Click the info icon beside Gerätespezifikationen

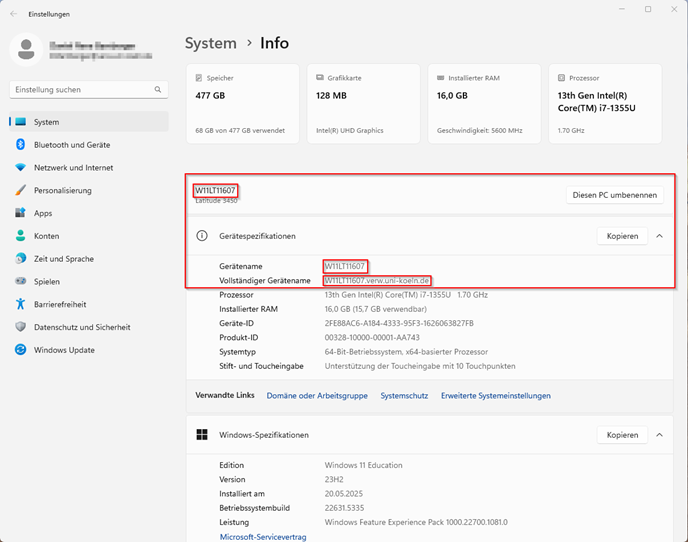click(x=202, y=236)
